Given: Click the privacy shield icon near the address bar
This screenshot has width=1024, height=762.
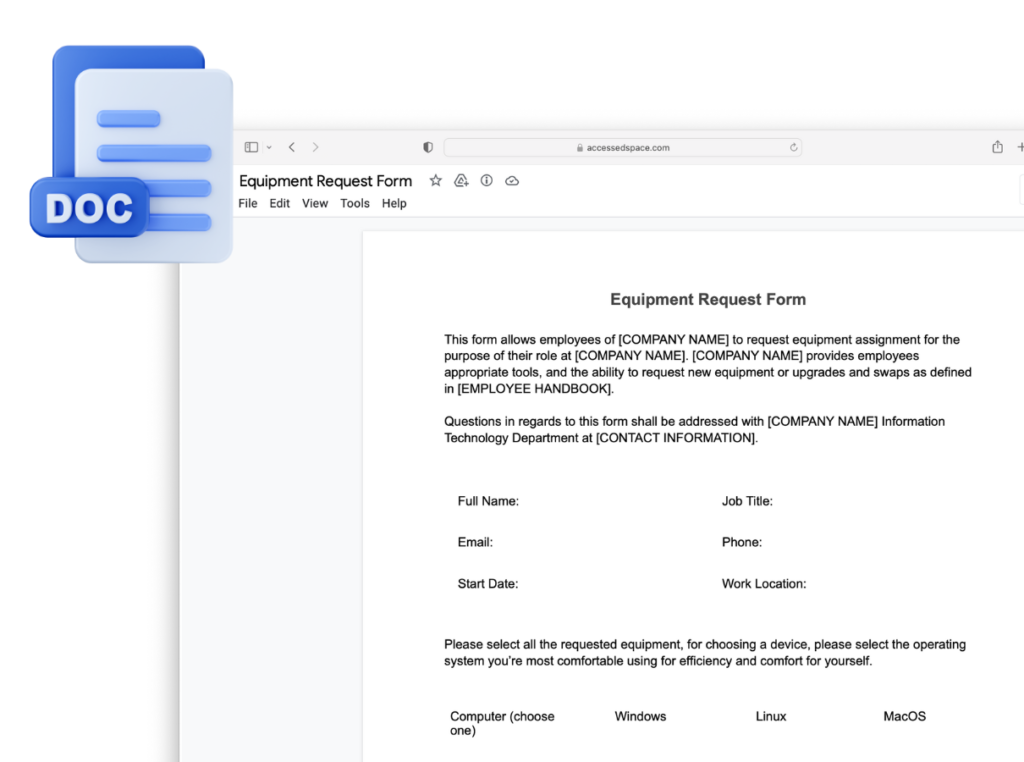Looking at the screenshot, I should pos(427,146).
